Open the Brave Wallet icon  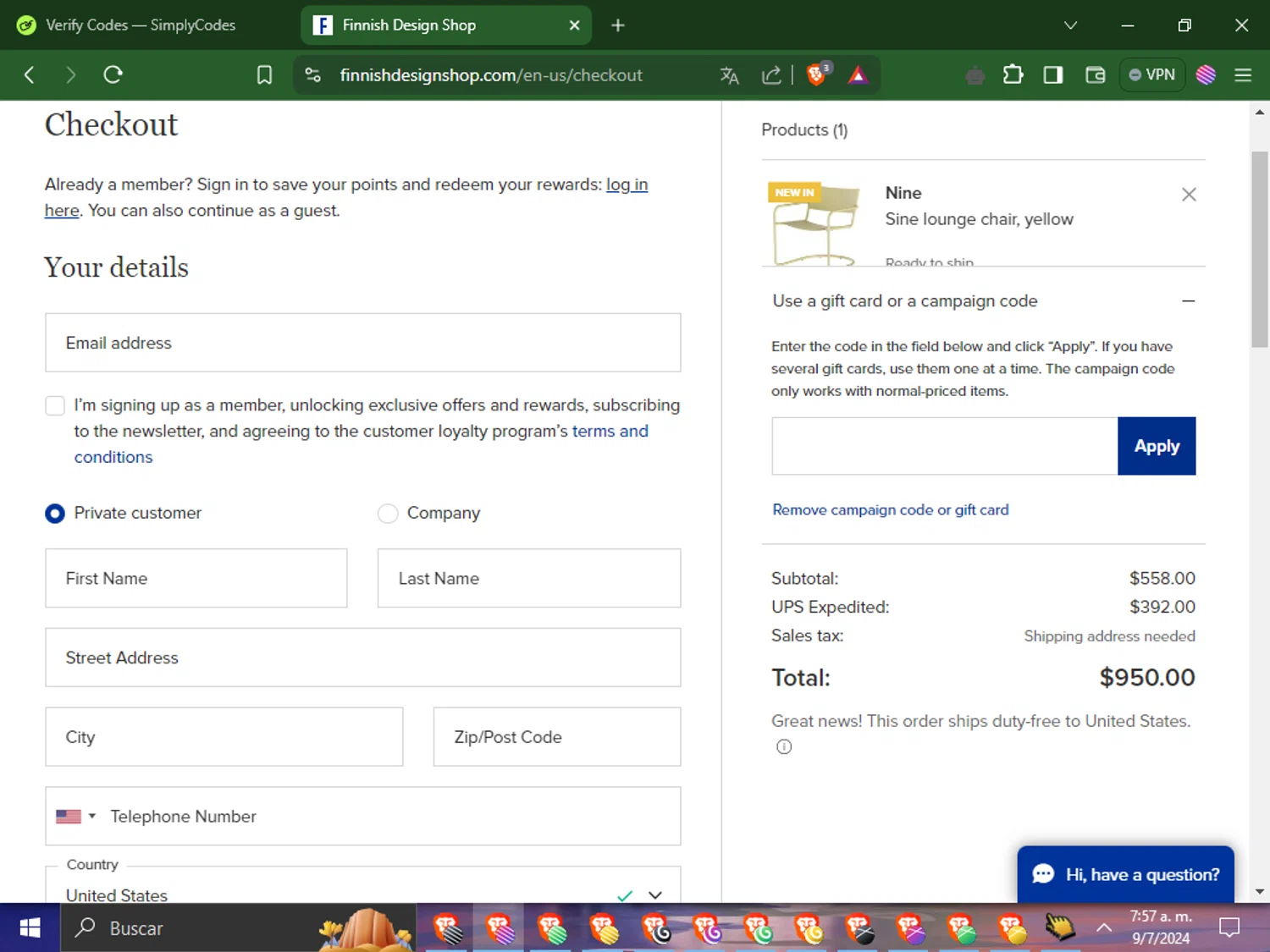1095,75
